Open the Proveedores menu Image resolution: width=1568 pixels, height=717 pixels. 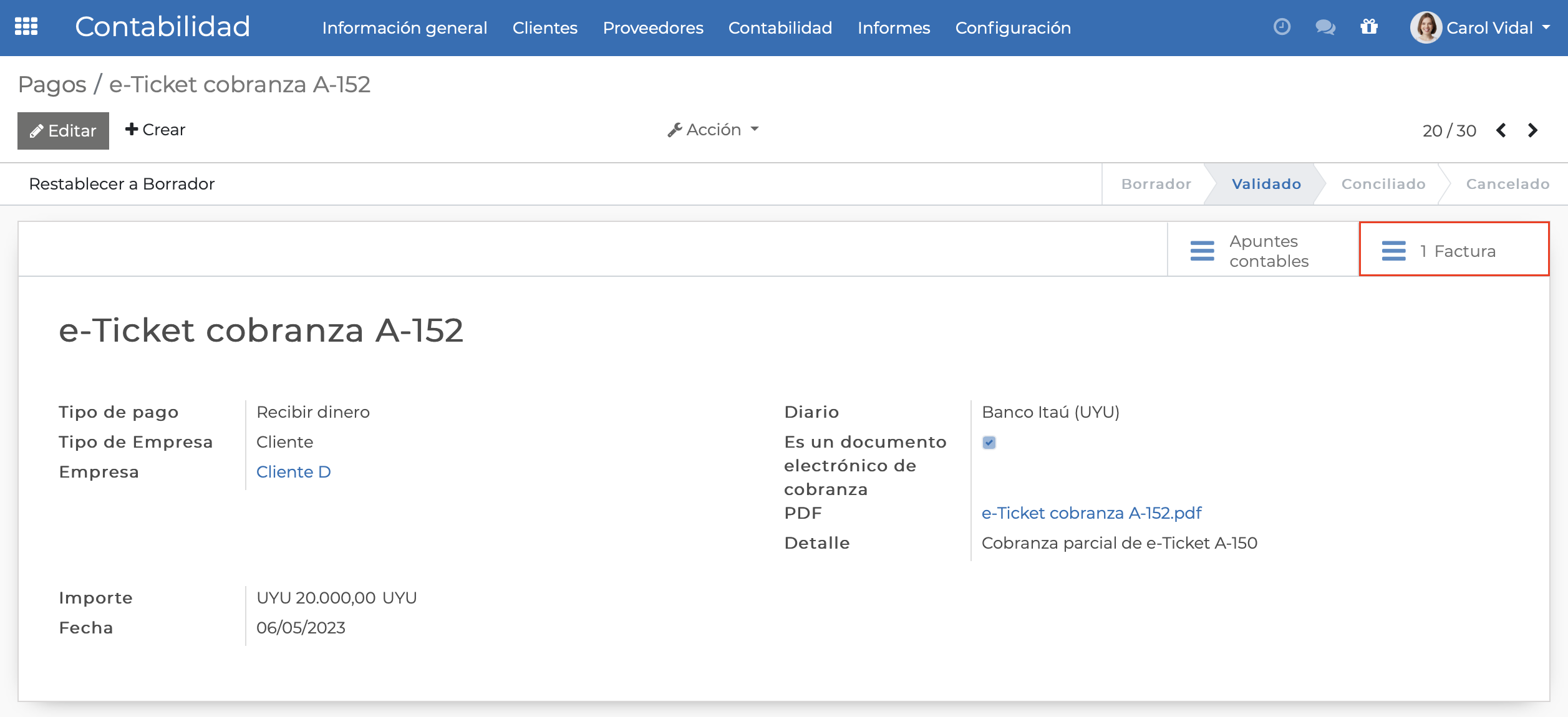(x=652, y=27)
